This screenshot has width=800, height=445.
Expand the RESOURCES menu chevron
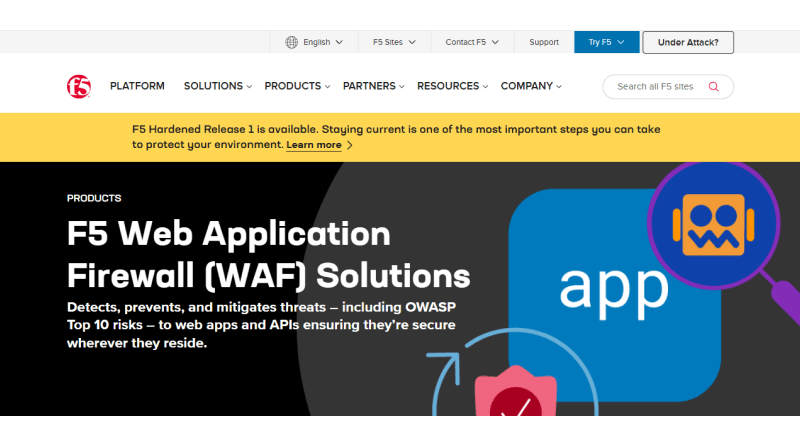[x=485, y=87]
